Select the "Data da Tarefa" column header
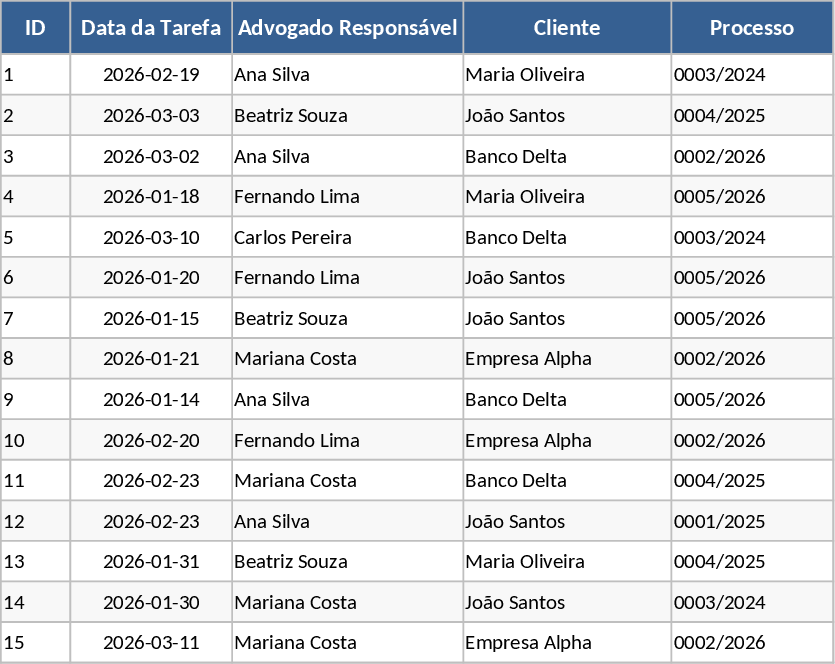835x664 pixels. pos(151,28)
